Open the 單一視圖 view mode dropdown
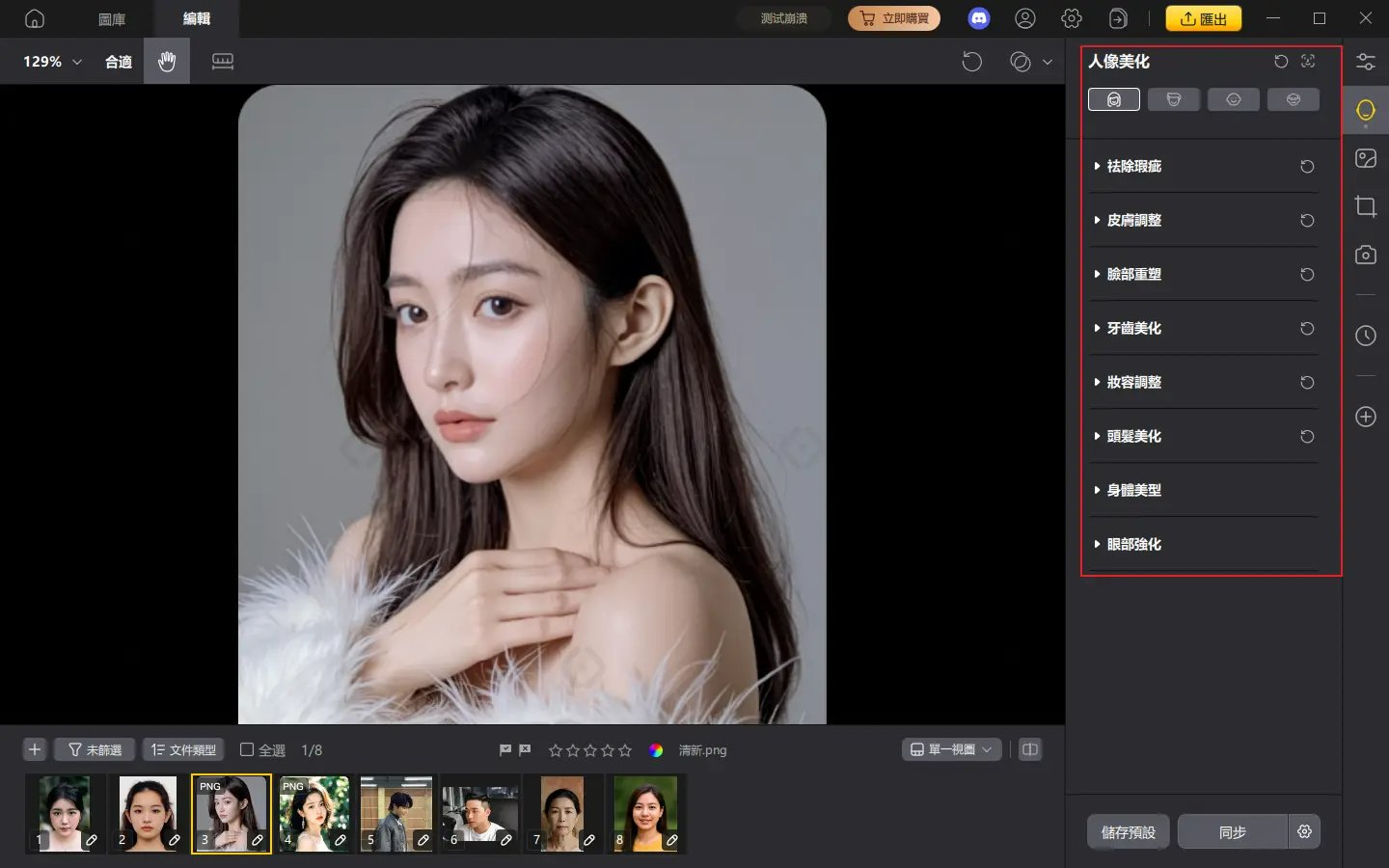Image resolution: width=1389 pixels, height=868 pixels. (951, 749)
